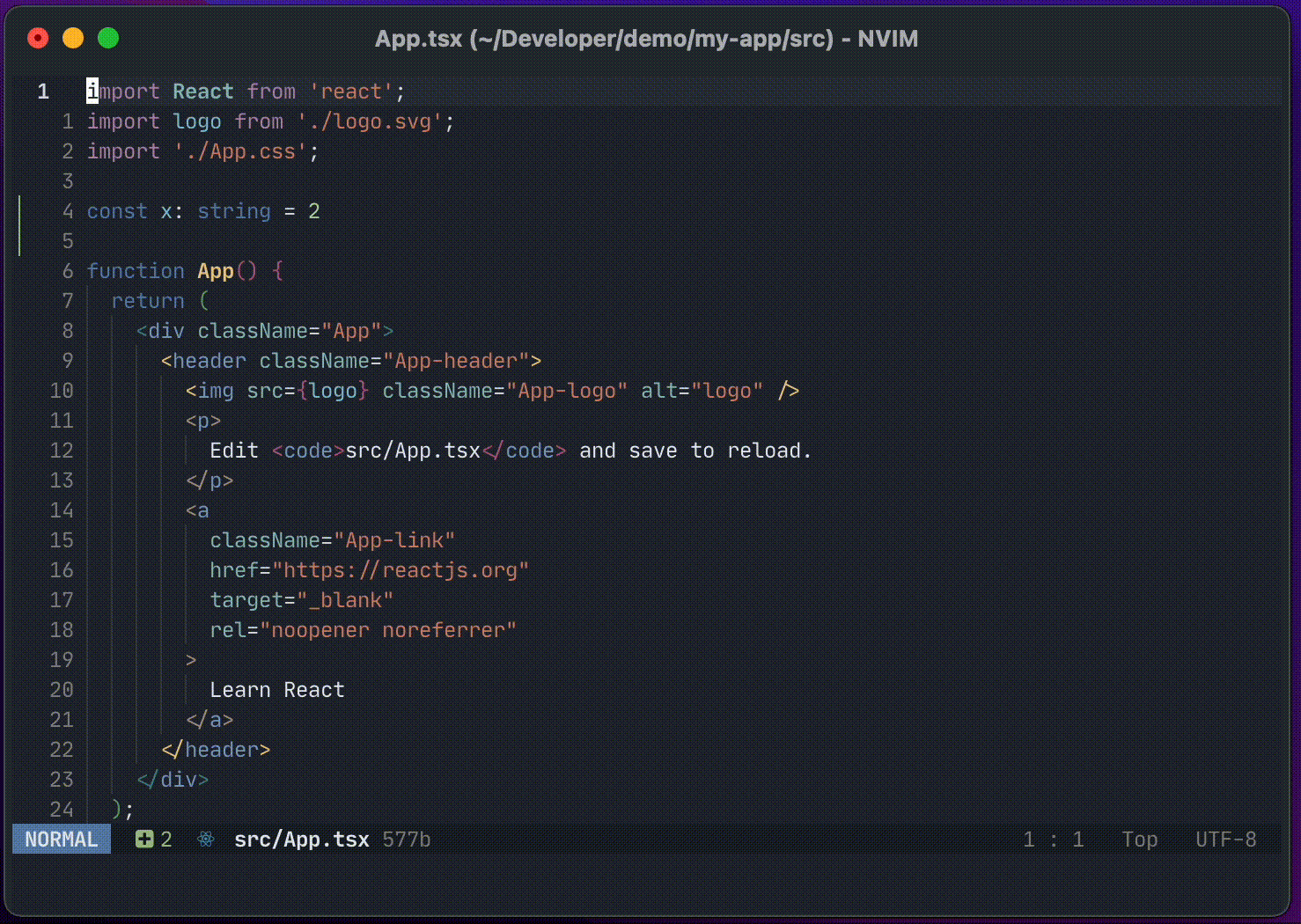
Task: Click the 1 : 1 cursor position indicator
Action: (x=1054, y=840)
